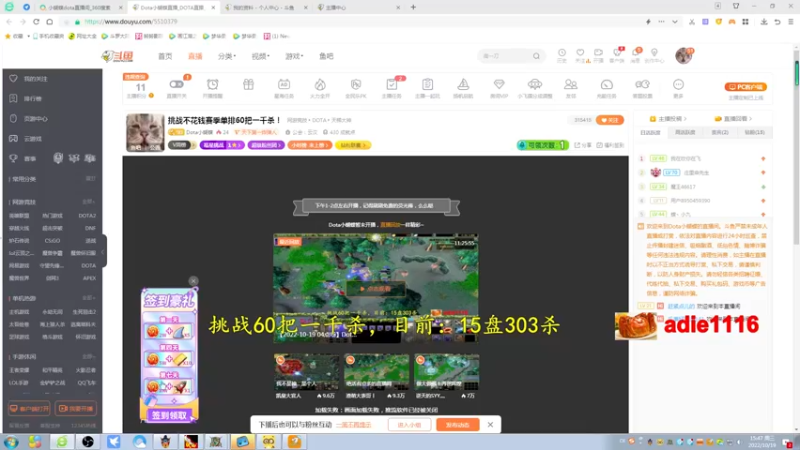Screen dimensions: 800x450
Task: Expand the 分类 category dropdown
Action: click(x=227, y=56)
